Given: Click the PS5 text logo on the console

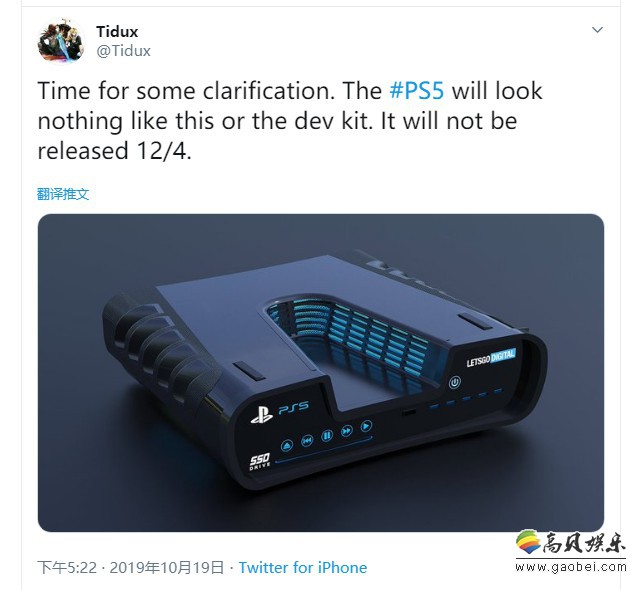Looking at the screenshot, I should click(x=294, y=407).
